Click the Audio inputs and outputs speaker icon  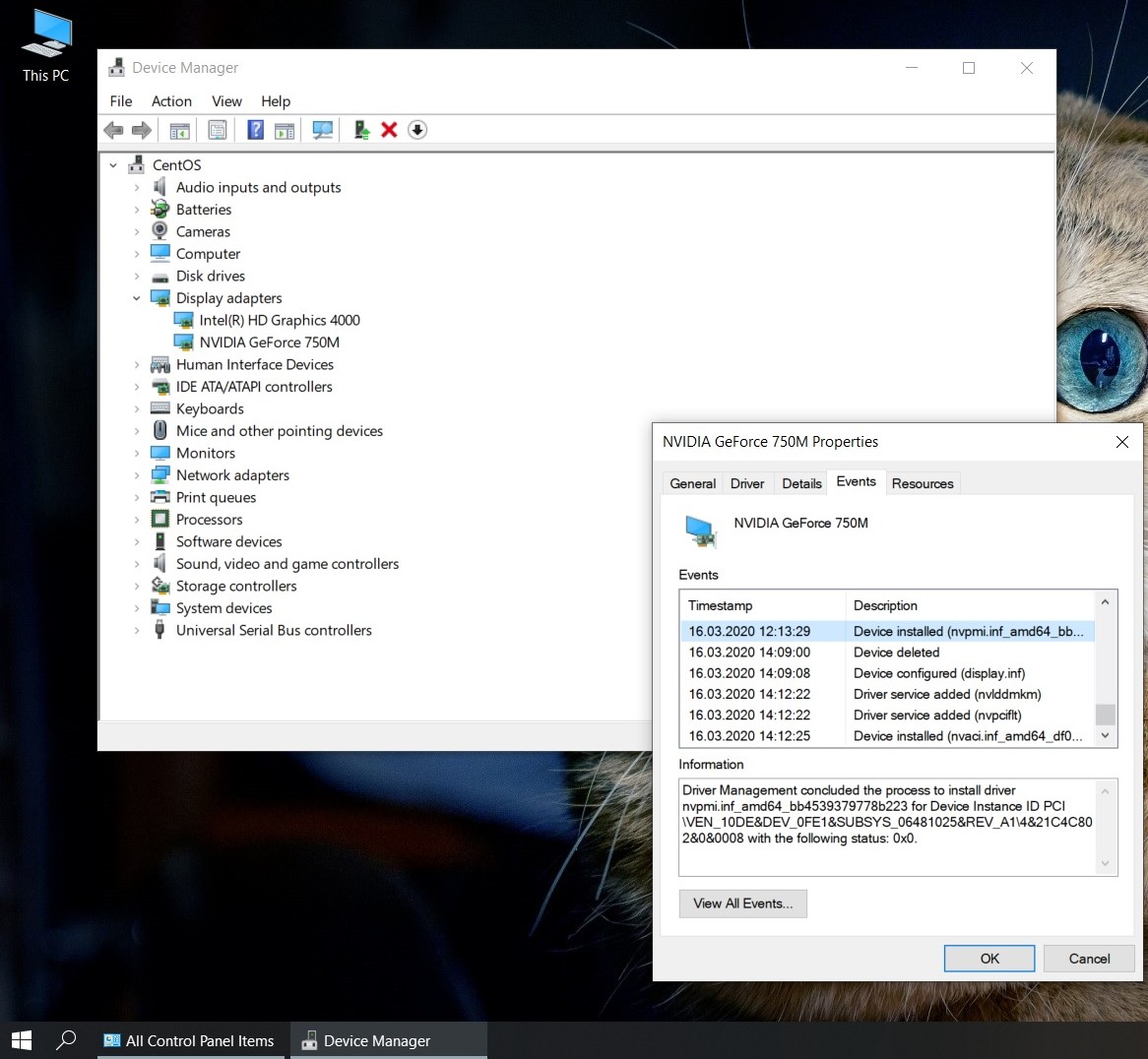tap(159, 187)
